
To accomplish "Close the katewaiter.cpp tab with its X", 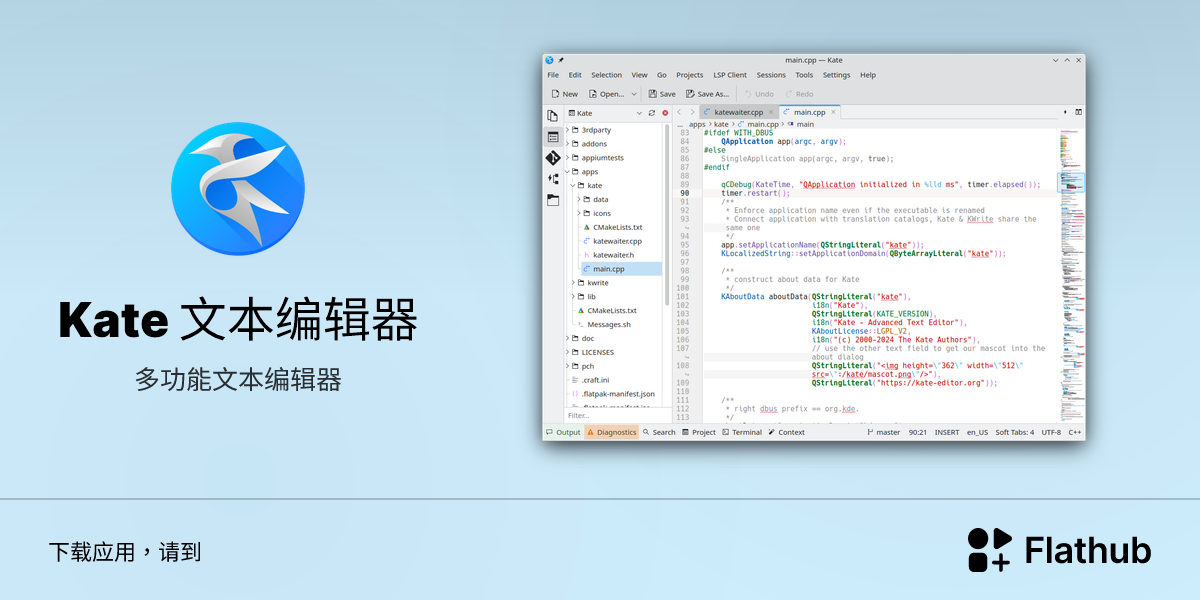I will [x=772, y=112].
